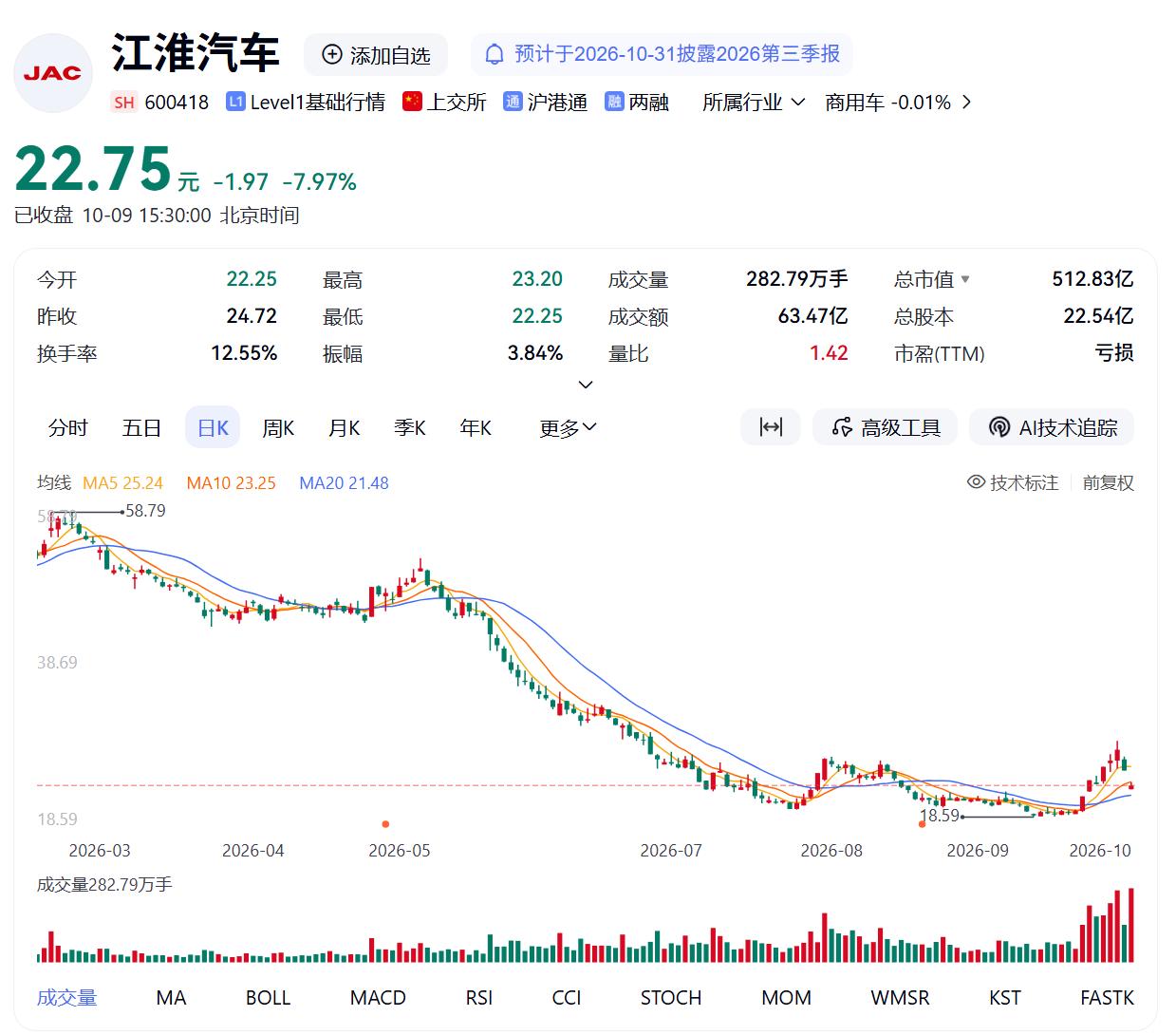The image size is (1176, 1035).
Task: Click the 换手率 value 12.55%
Action: coord(244,353)
